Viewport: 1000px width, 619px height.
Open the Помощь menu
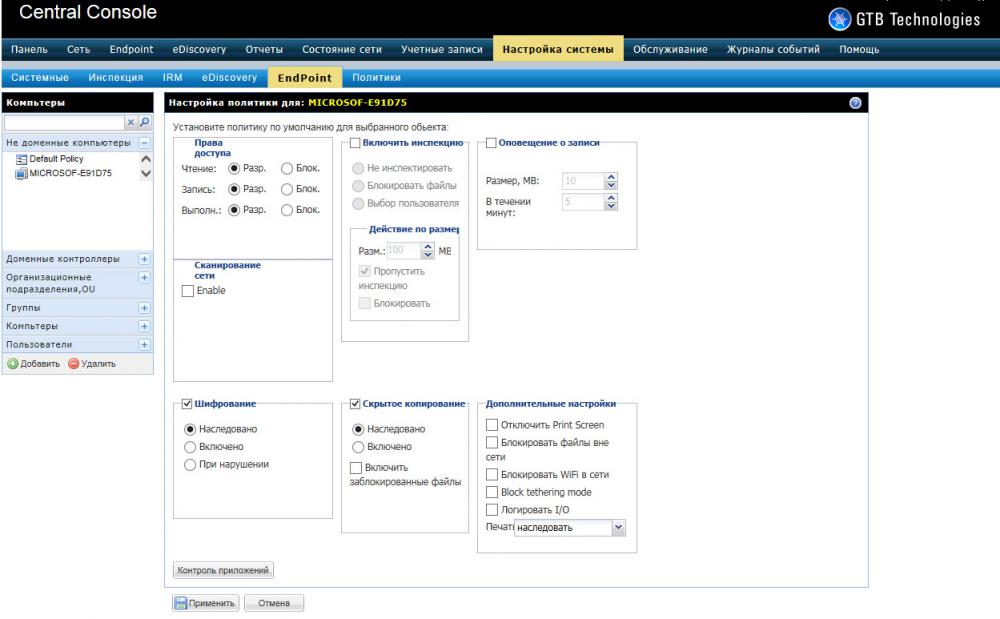click(x=859, y=50)
